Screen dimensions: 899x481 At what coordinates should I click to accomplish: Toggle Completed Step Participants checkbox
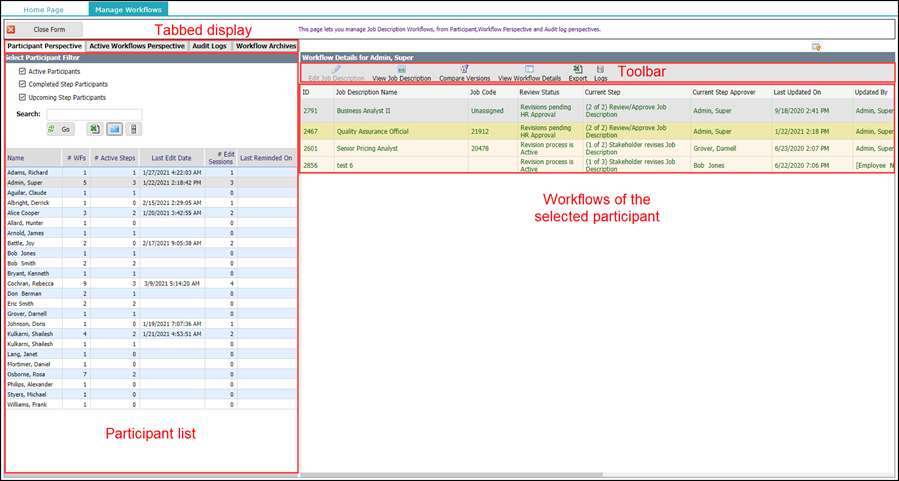(23, 84)
